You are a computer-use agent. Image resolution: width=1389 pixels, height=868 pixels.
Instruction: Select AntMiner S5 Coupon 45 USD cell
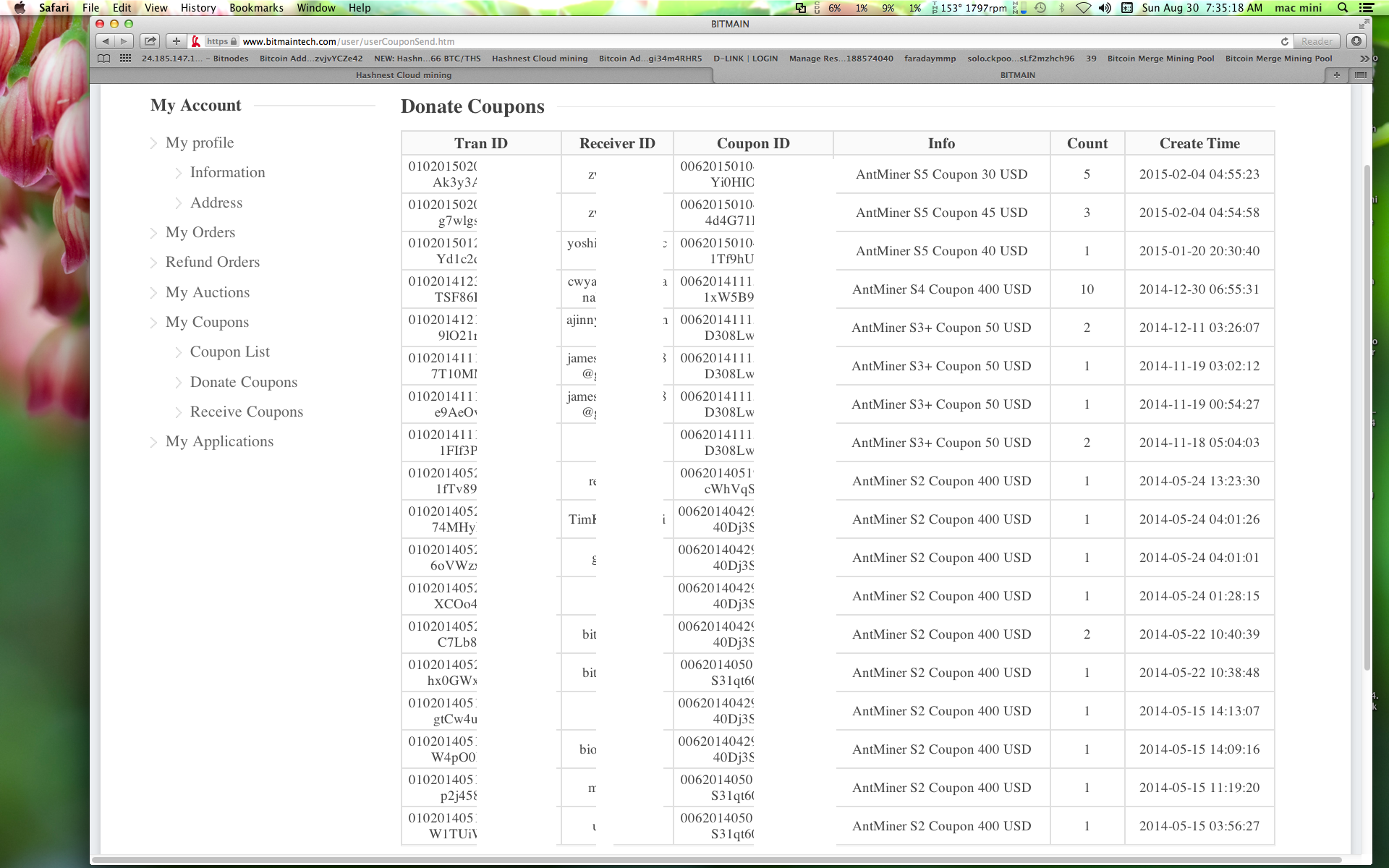tap(941, 213)
